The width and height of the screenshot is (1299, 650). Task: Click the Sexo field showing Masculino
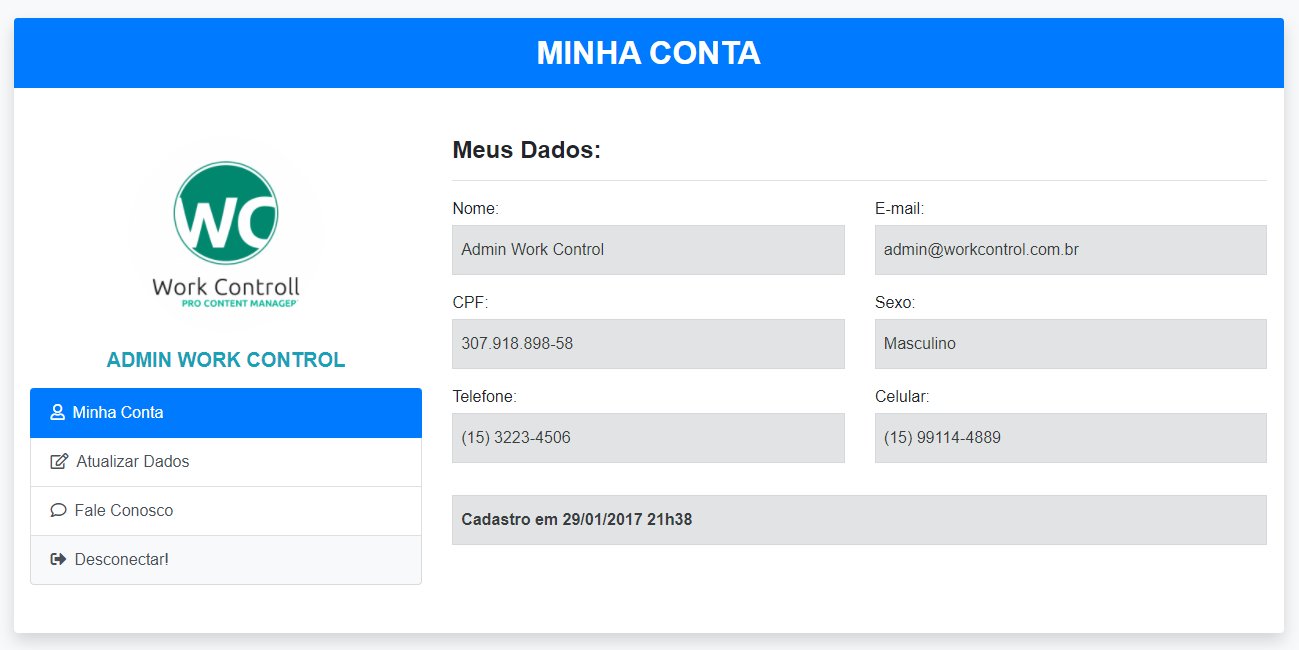tap(1071, 344)
